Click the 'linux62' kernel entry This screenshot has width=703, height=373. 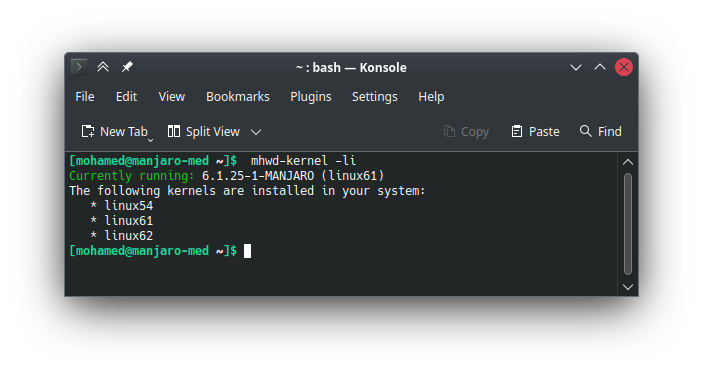pyautogui.click(x=129, y=235)
